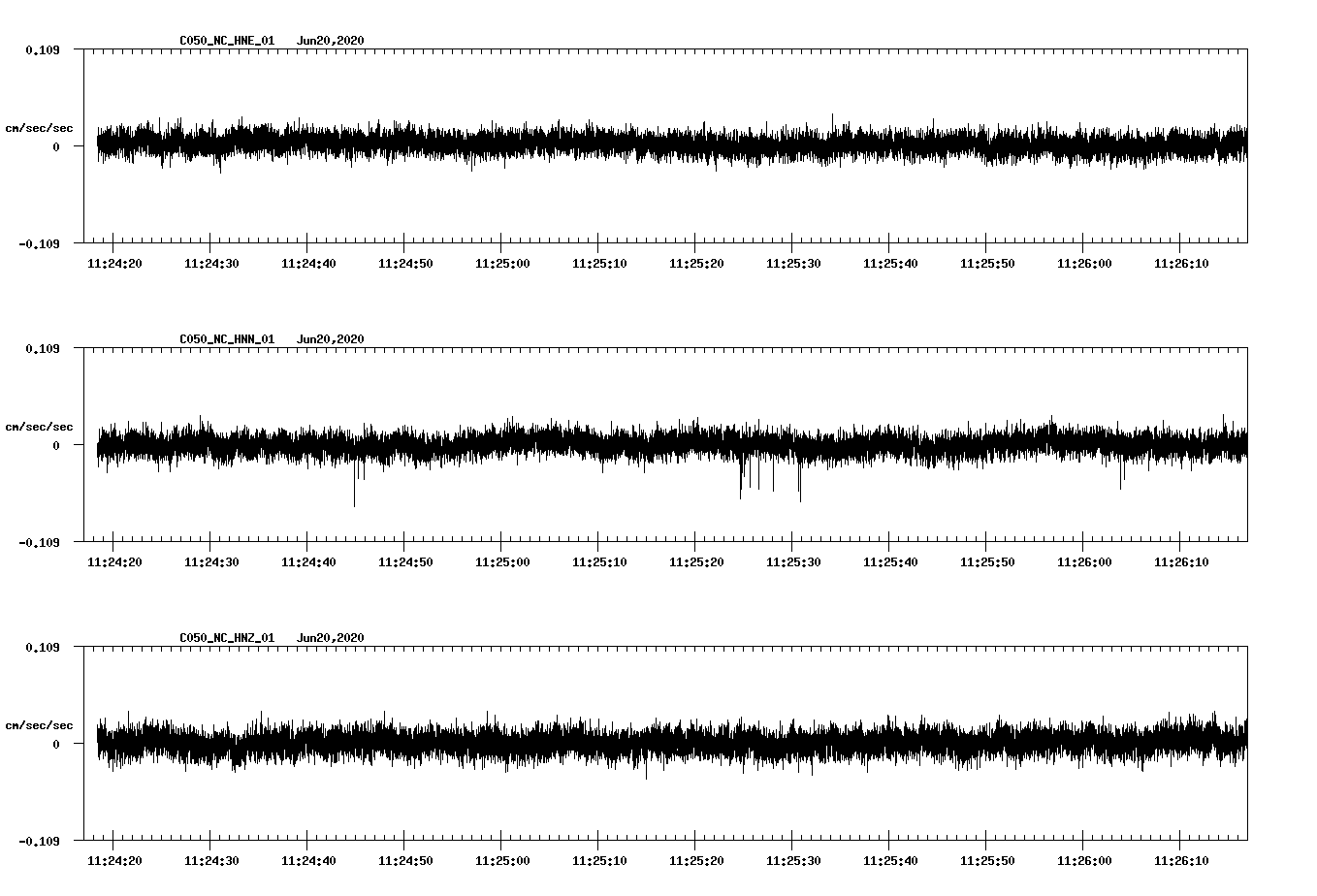Click 11:25:40 time label under HNE plot
The width and height of the screenshot is (1317, 896).
click(890, 264)
